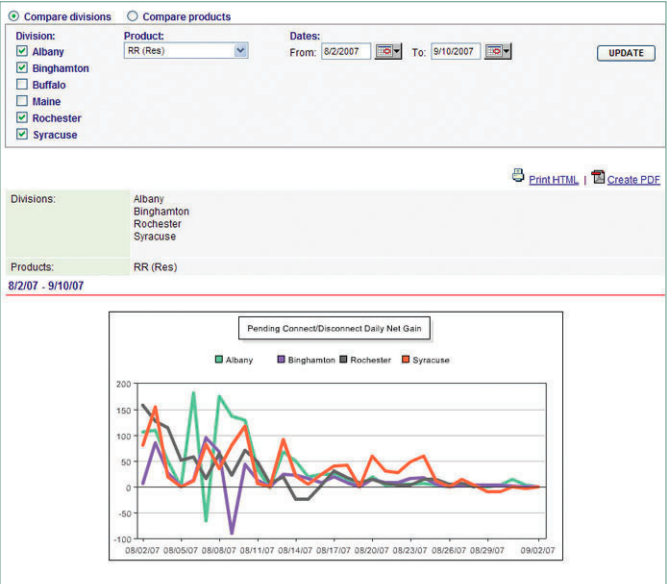Check the Buffalo division checkbox

pyautogui.click(x=22, y=84)
